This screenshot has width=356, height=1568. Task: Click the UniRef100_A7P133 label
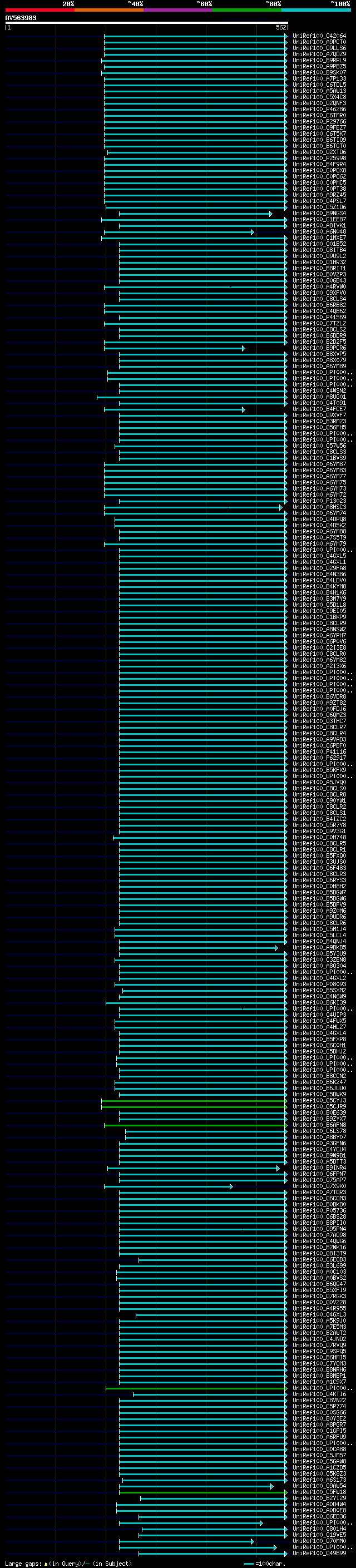tap(319, 78)
